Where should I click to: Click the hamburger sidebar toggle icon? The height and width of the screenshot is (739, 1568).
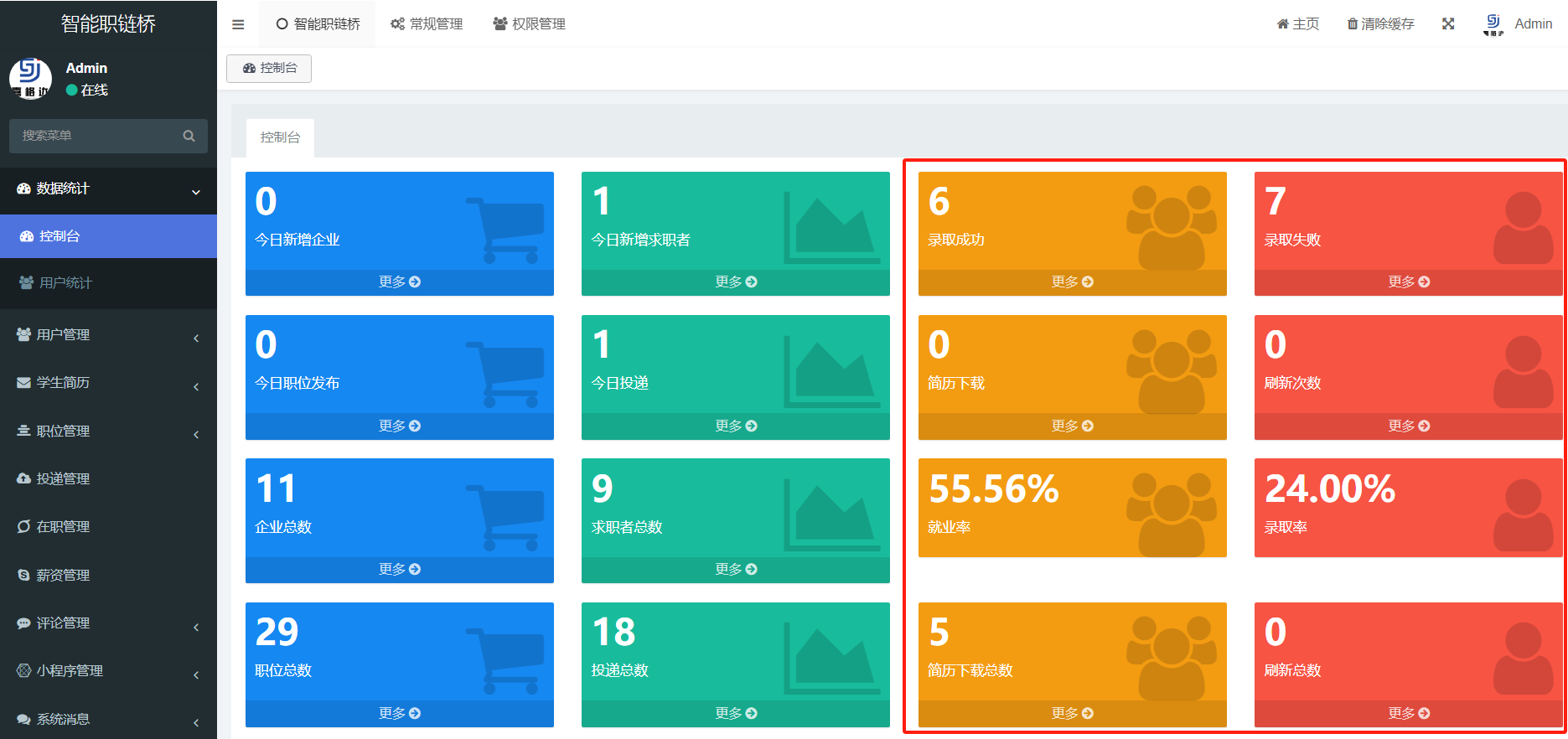click(x=238, y=24)
